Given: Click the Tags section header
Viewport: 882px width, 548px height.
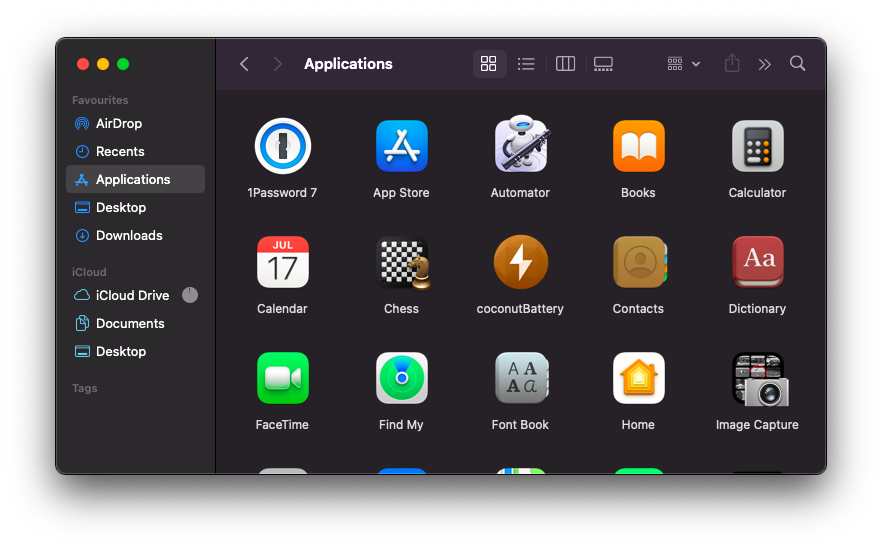Looking at the screenshot, I should (84, 388).
